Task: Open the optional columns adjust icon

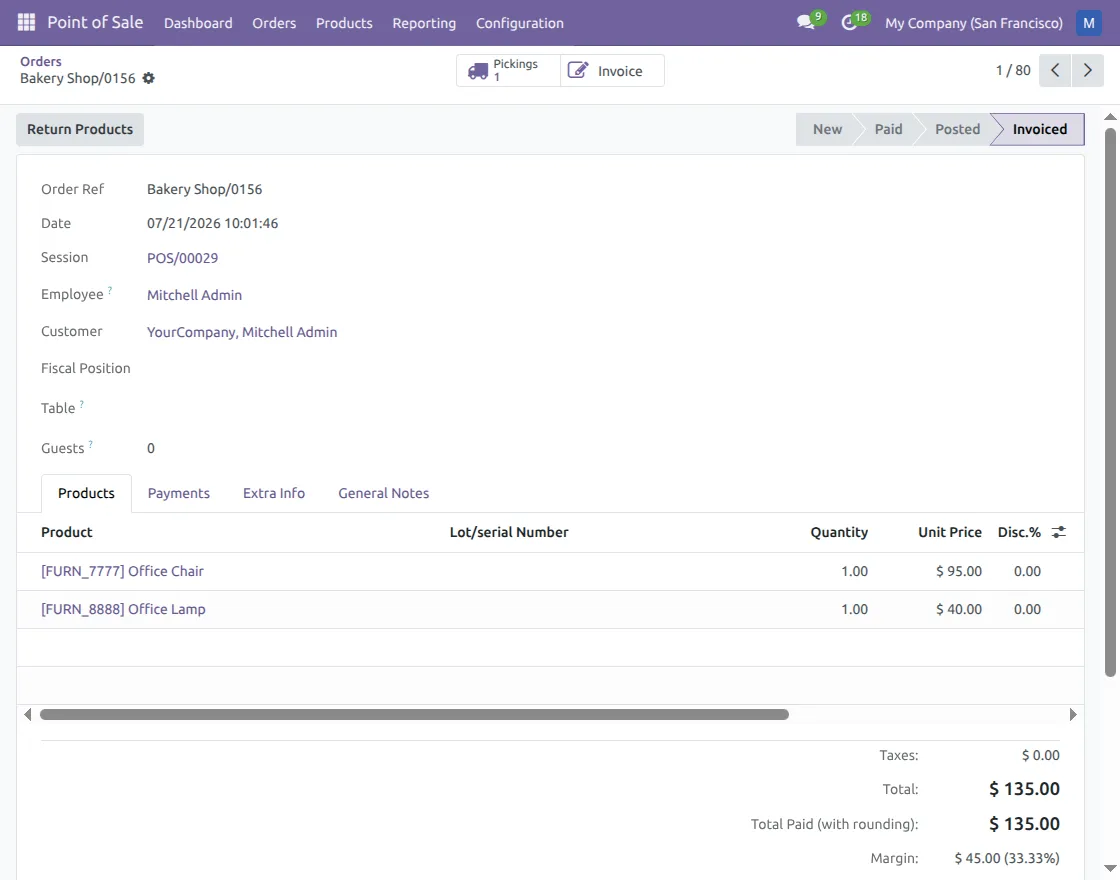Action: point(1059,532)
